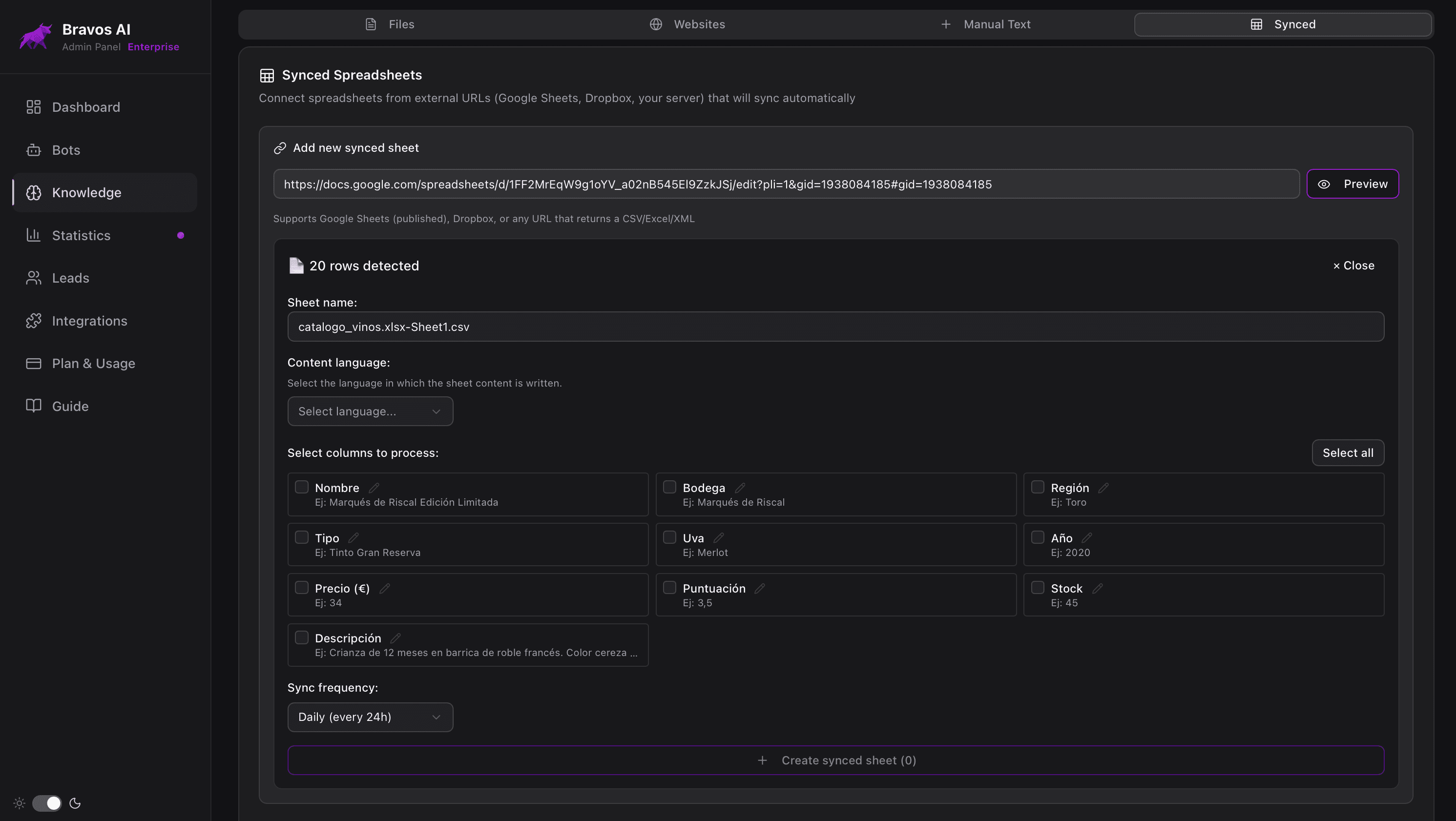Open Plan & Usage in the sidebar

click(104, 363)
